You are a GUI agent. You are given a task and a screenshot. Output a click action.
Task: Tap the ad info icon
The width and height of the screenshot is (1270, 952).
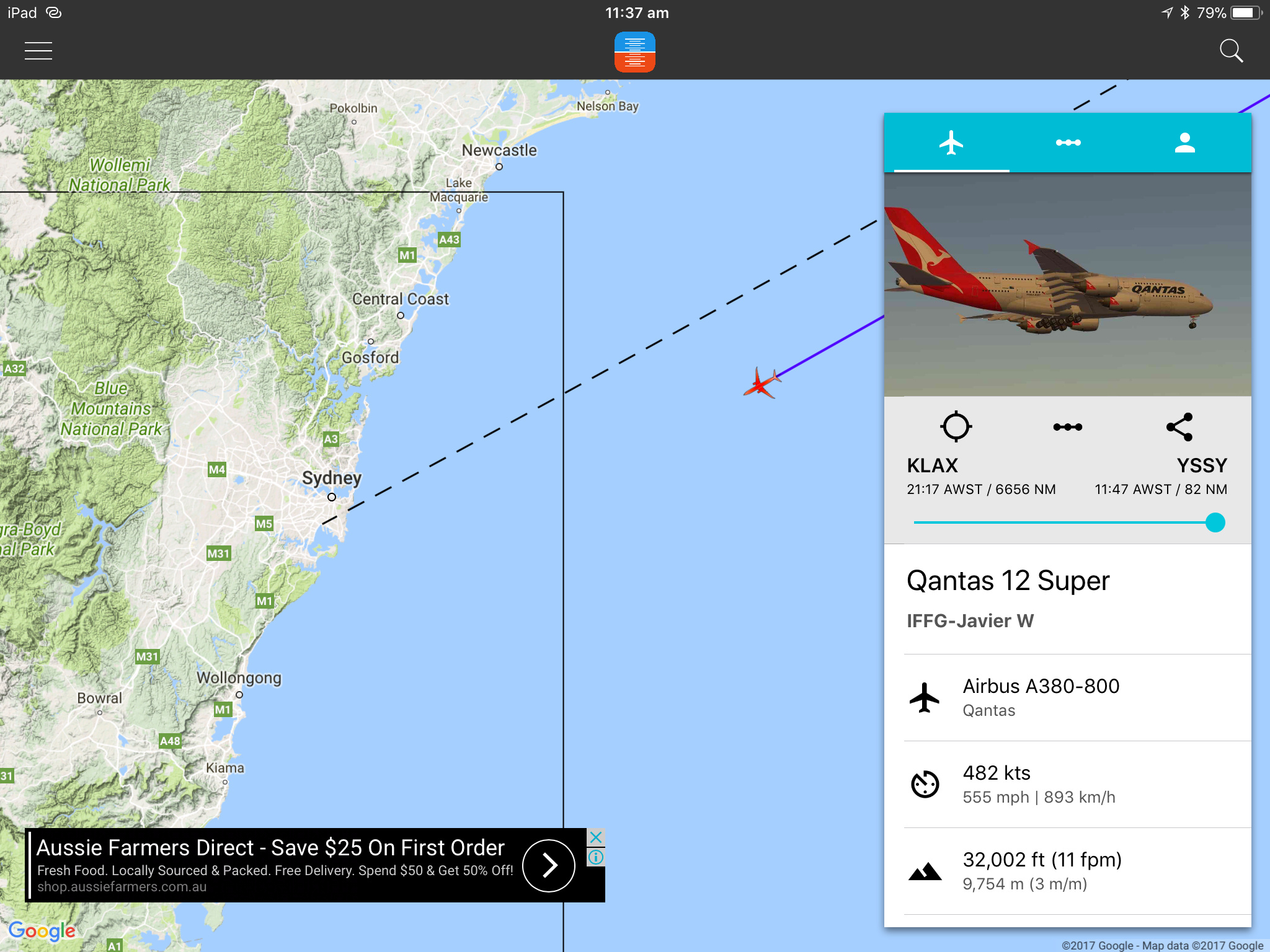595,857
